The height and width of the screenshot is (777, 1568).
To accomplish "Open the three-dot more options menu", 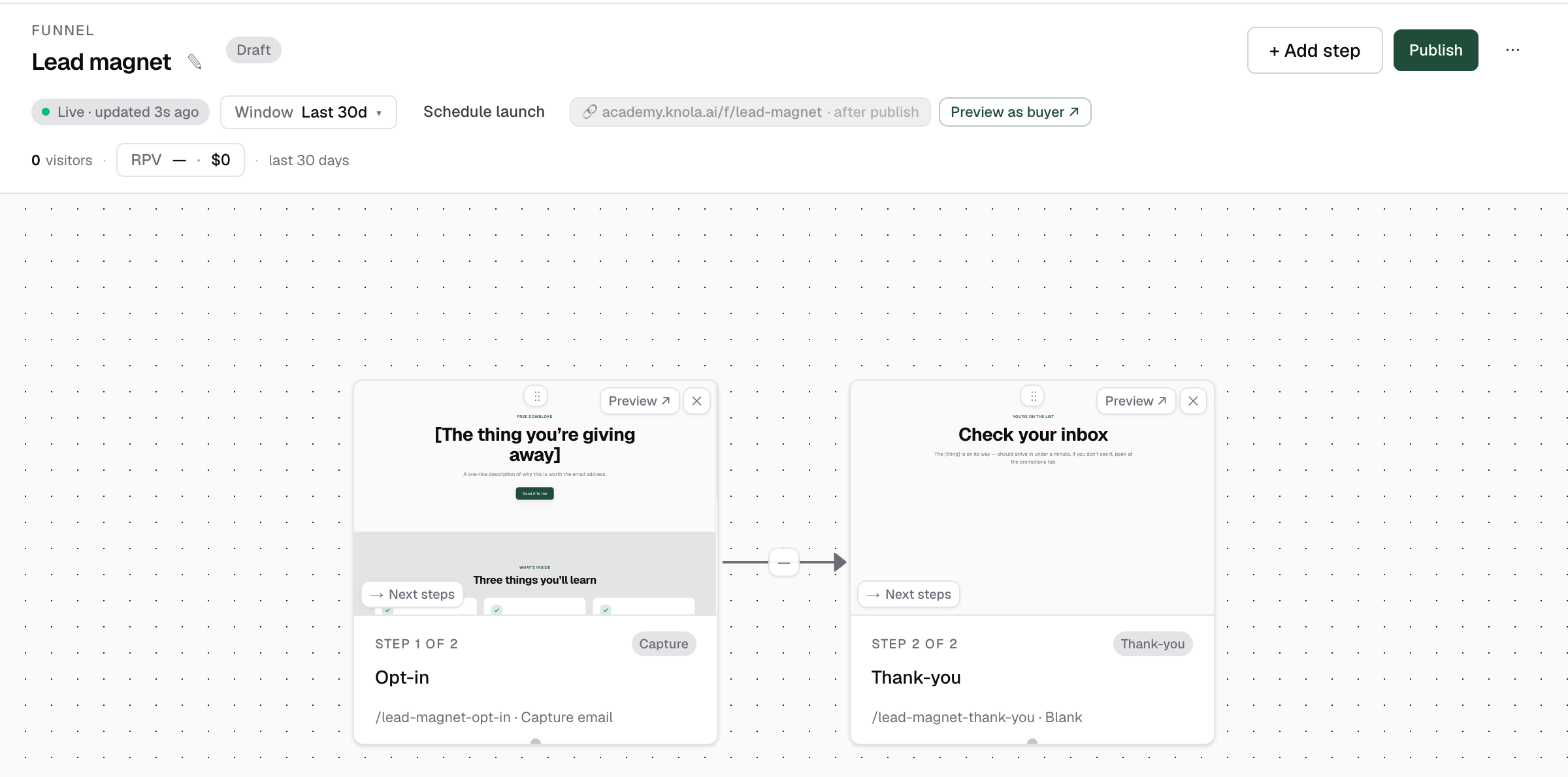I will pos(1512,50).
